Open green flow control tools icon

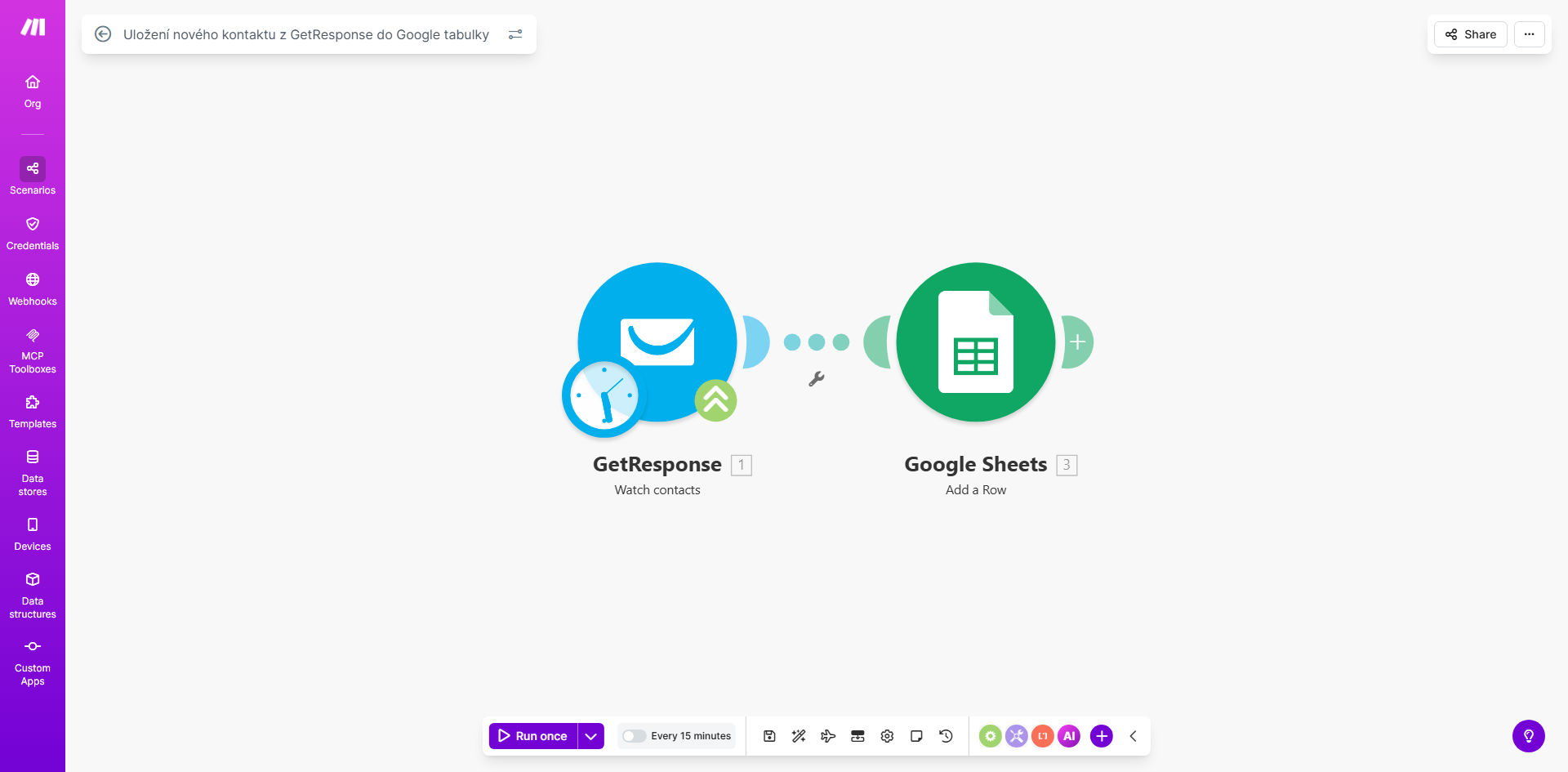point(991,736)
